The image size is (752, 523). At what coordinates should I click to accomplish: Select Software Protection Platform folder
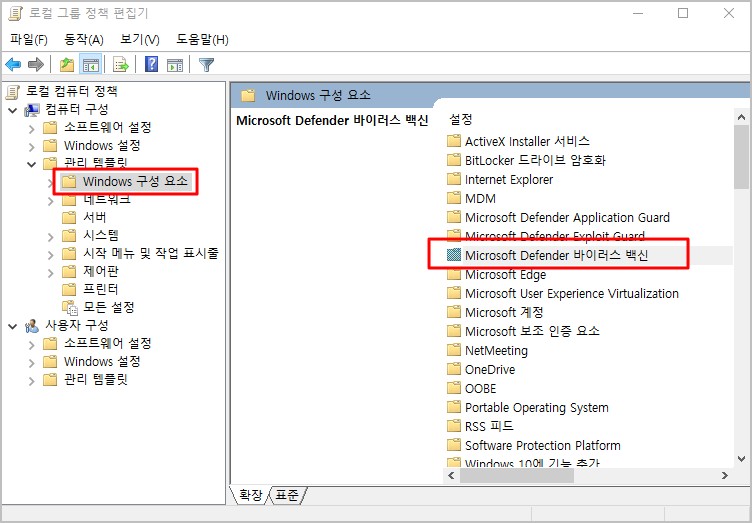[x=542, y=445]
